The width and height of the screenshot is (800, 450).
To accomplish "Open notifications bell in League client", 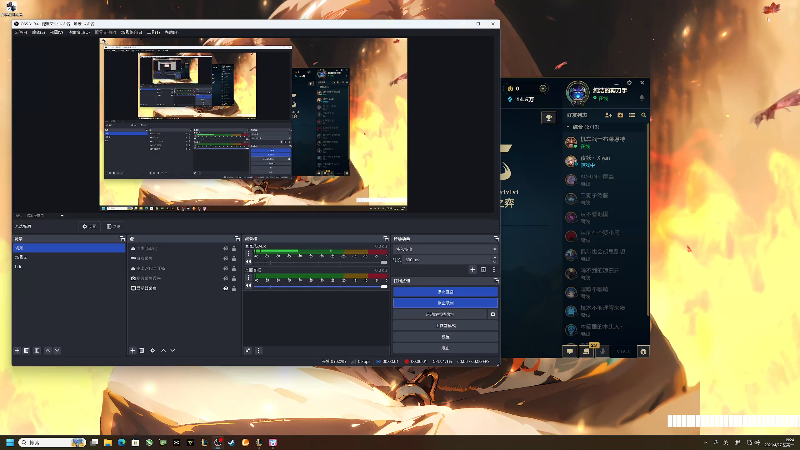I will pyautogui.click(x=642, y=97).
